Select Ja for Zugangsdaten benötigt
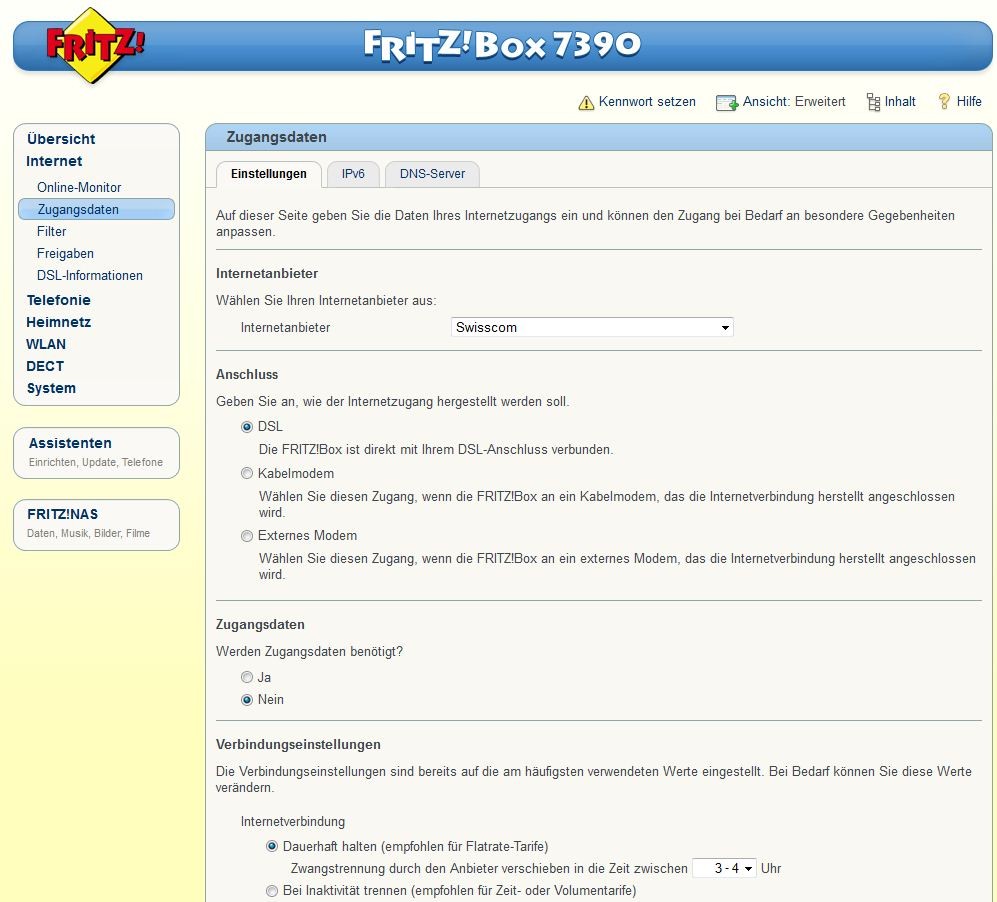 coord(247,677)
